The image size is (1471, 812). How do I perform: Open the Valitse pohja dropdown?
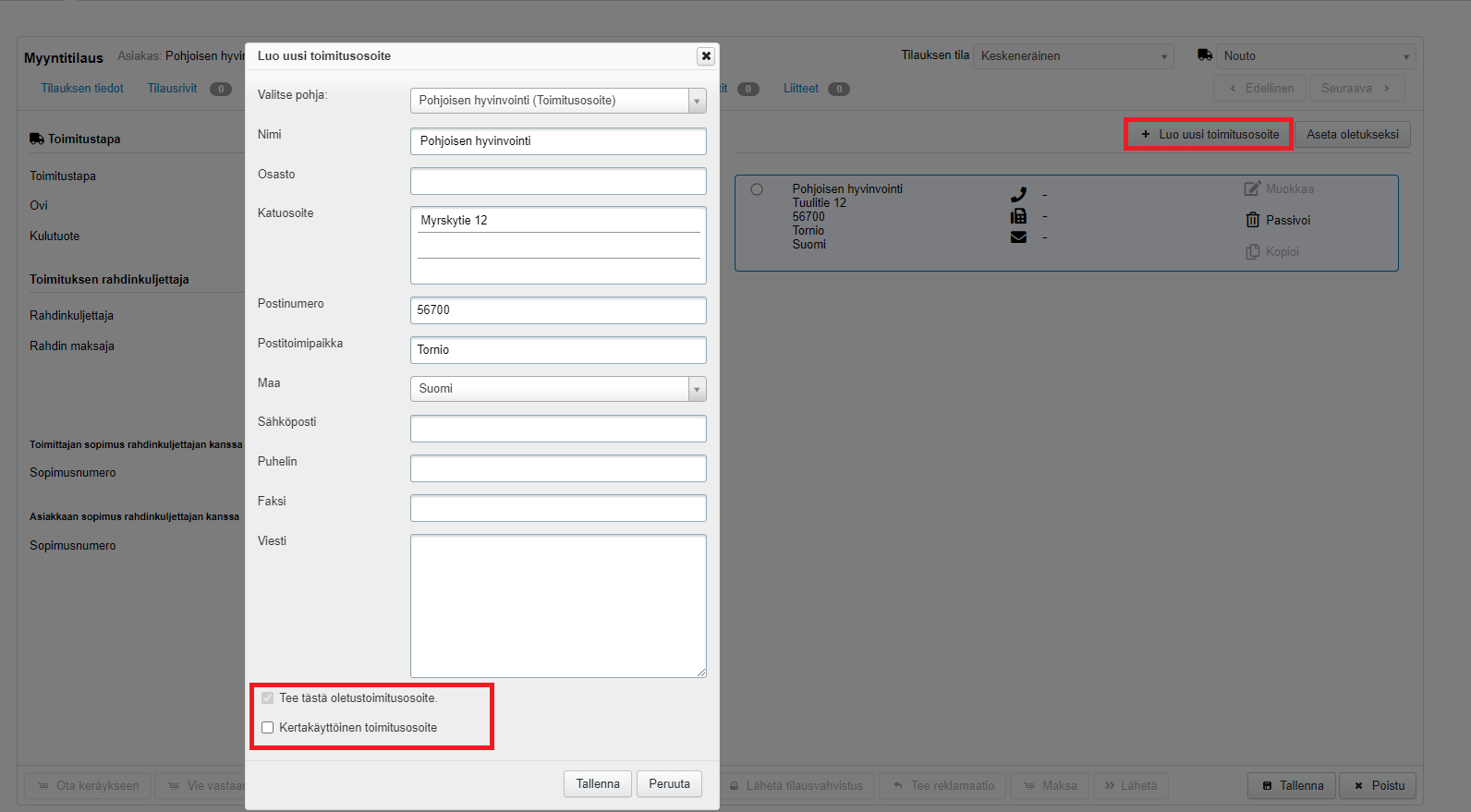pos(557,101)
